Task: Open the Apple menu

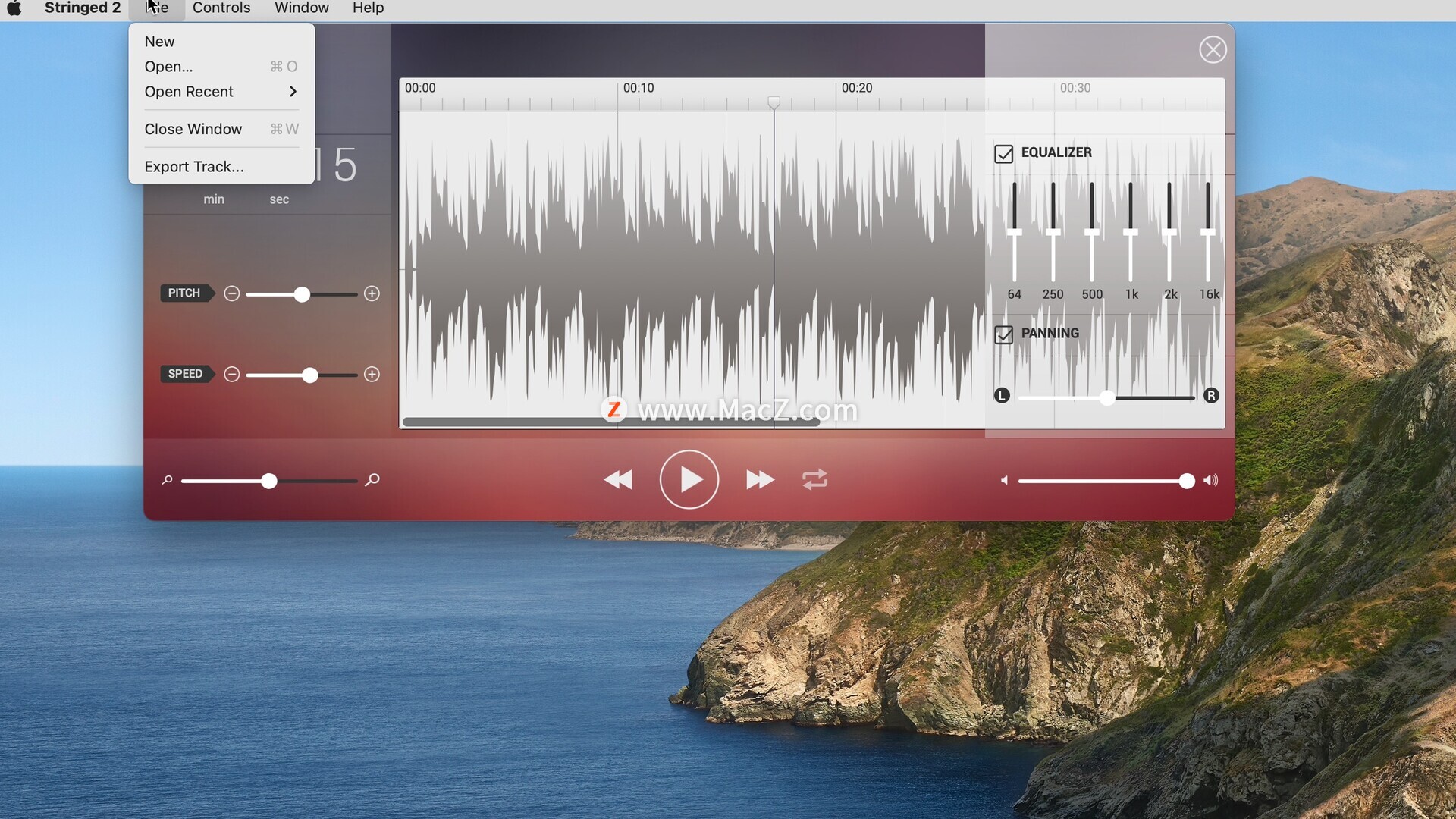Action: point(14,8)
